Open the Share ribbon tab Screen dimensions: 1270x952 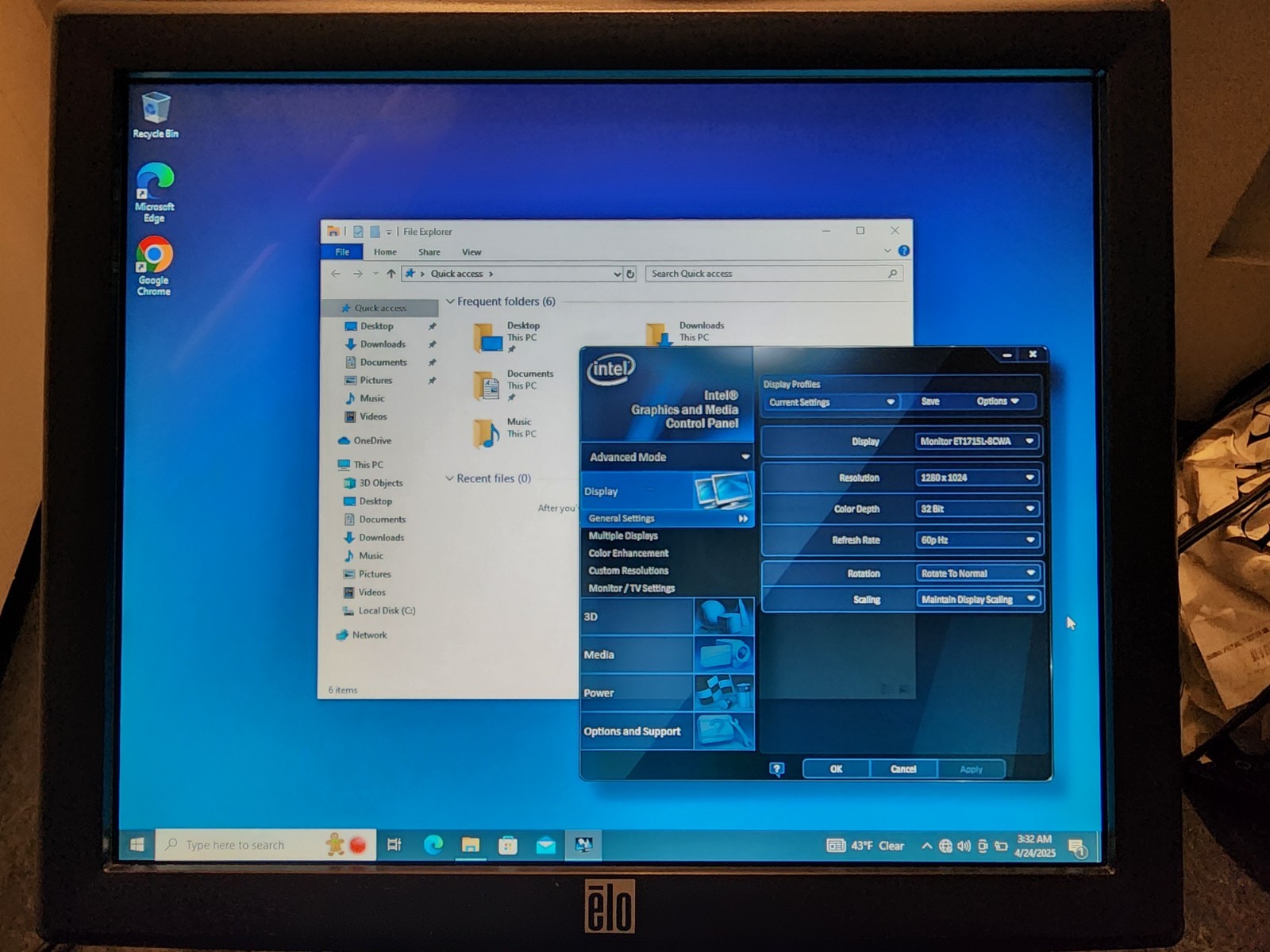429,252
